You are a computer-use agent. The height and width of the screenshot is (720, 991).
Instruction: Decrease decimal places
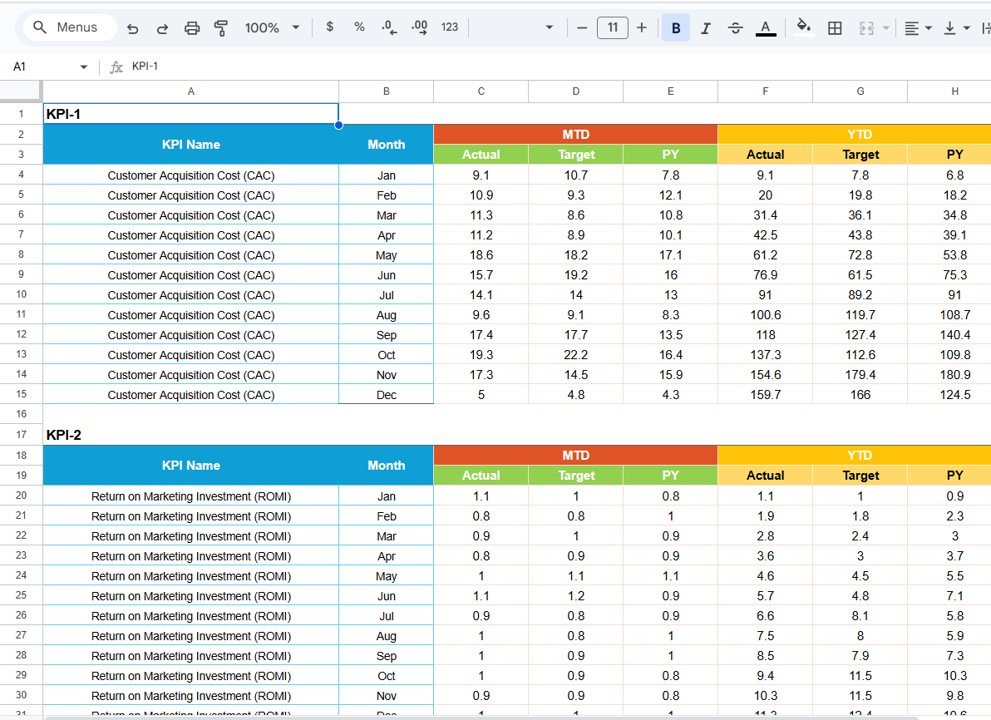point(389,27)
